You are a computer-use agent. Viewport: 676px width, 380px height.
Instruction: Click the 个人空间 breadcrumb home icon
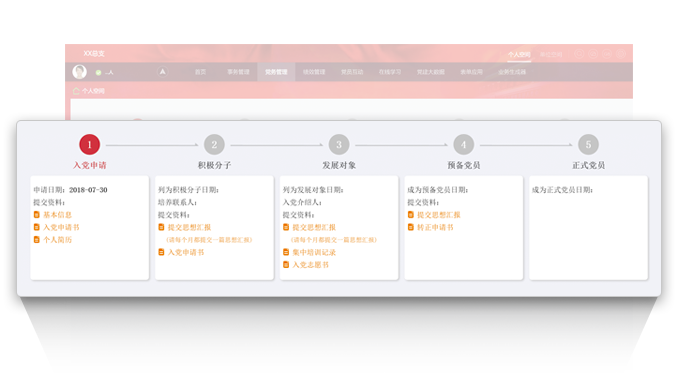pyautogui.click(x=76, y=91)
